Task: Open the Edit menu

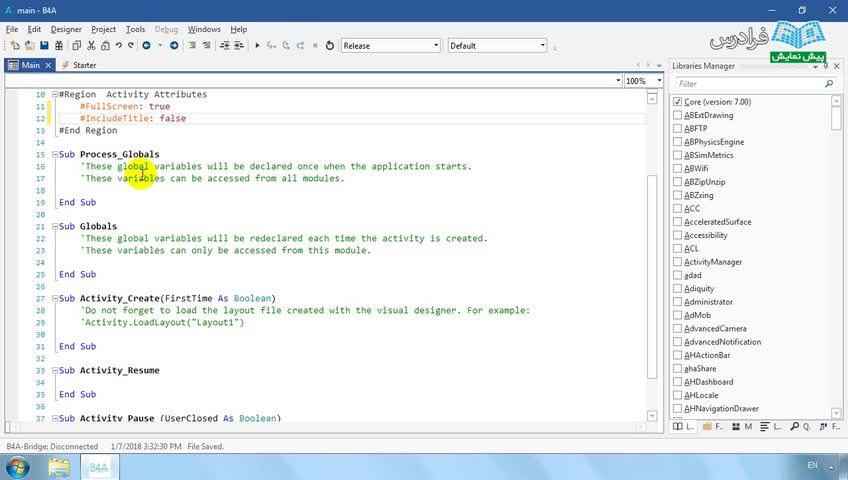Action: (x=34, y=29)
